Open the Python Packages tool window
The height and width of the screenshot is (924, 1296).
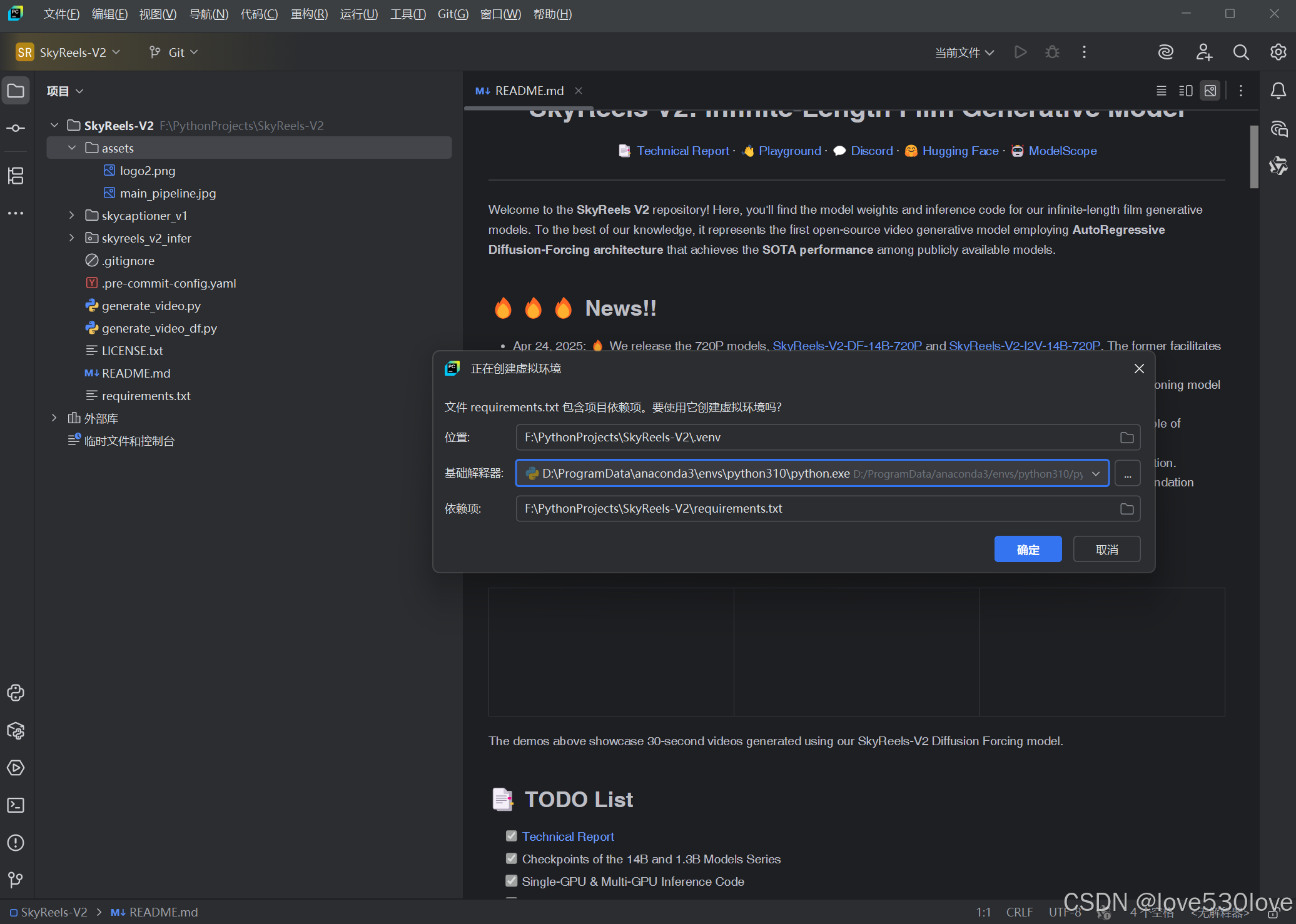tap(16, 730)
